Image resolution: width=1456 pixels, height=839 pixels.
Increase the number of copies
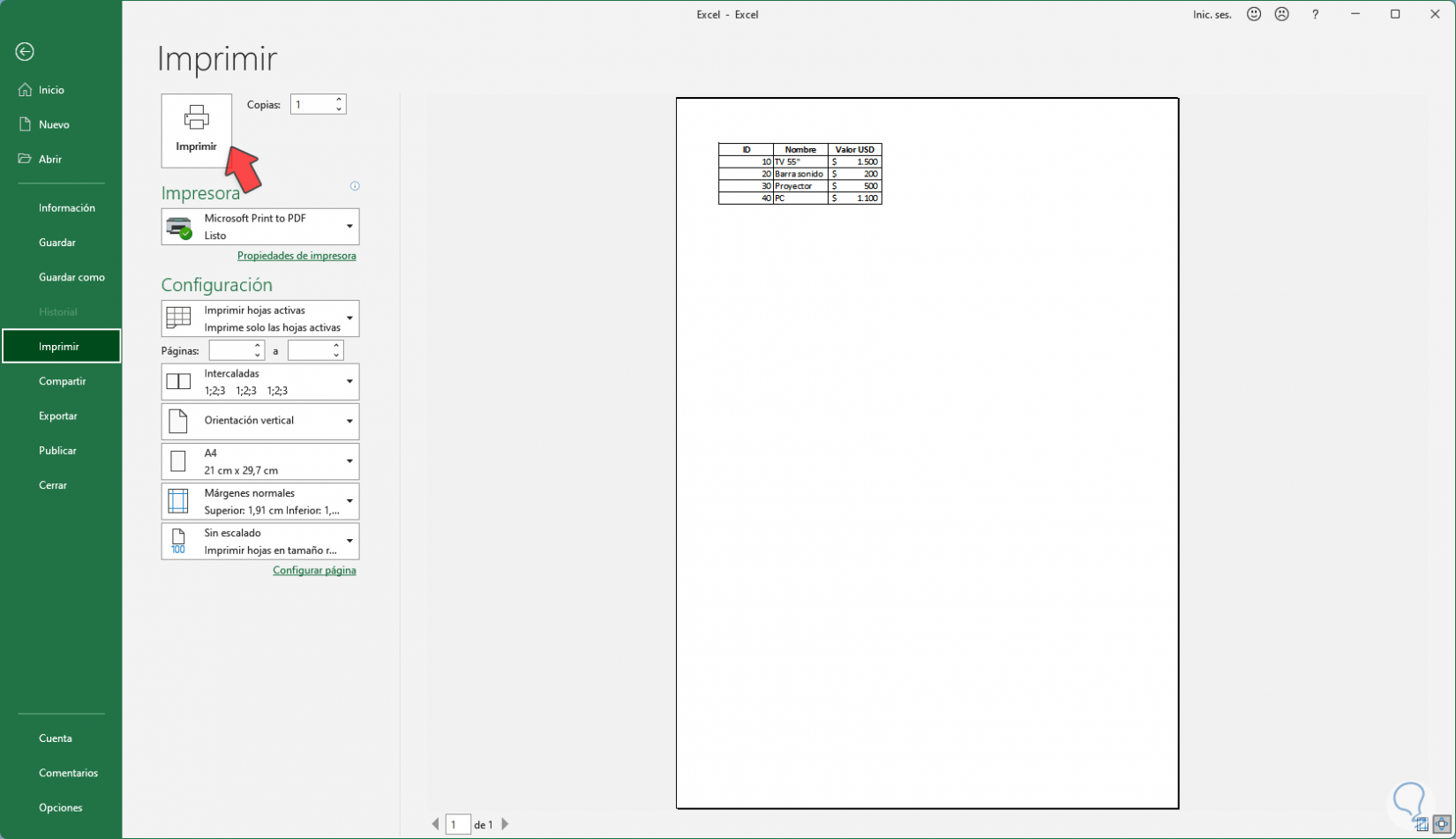point(339,99)
